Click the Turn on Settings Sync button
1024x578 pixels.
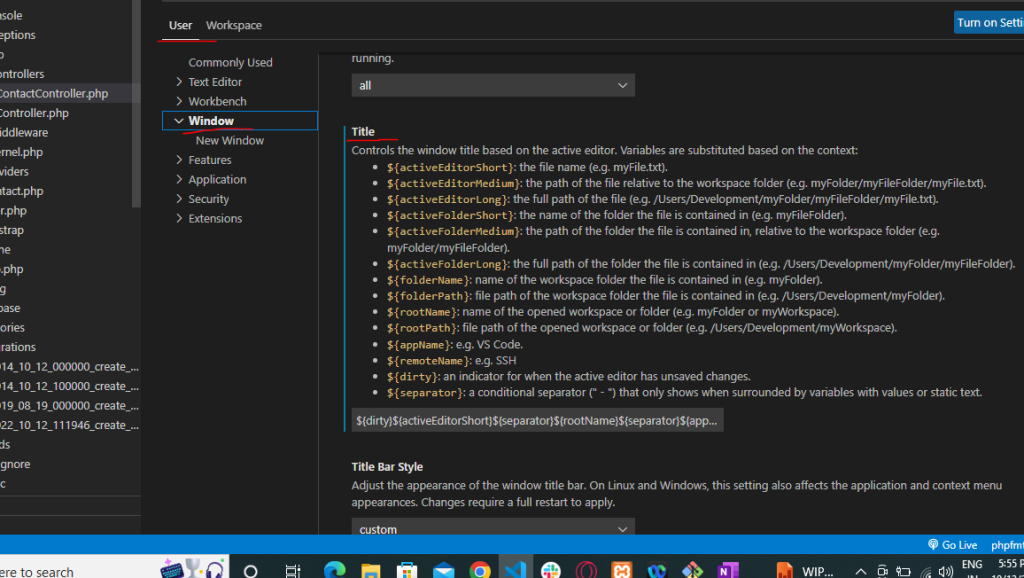989,22
